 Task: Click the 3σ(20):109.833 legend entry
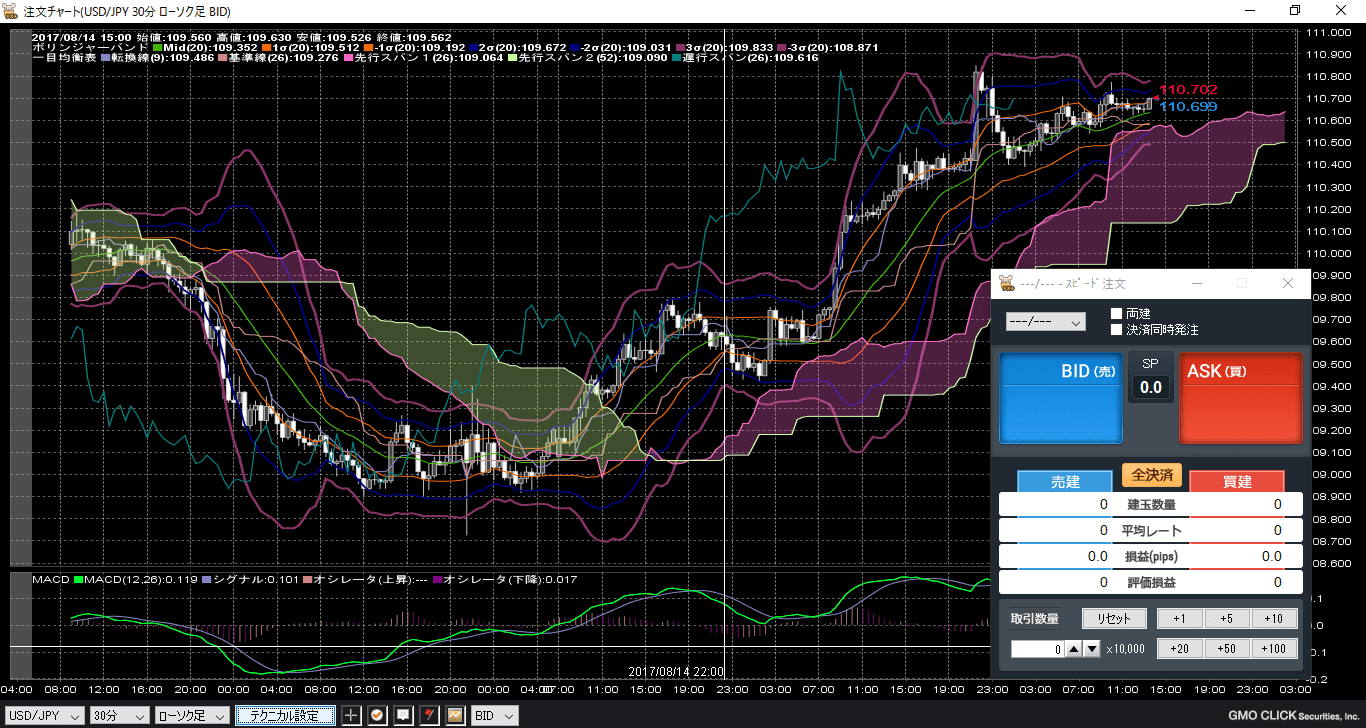[x=725, y=47]
